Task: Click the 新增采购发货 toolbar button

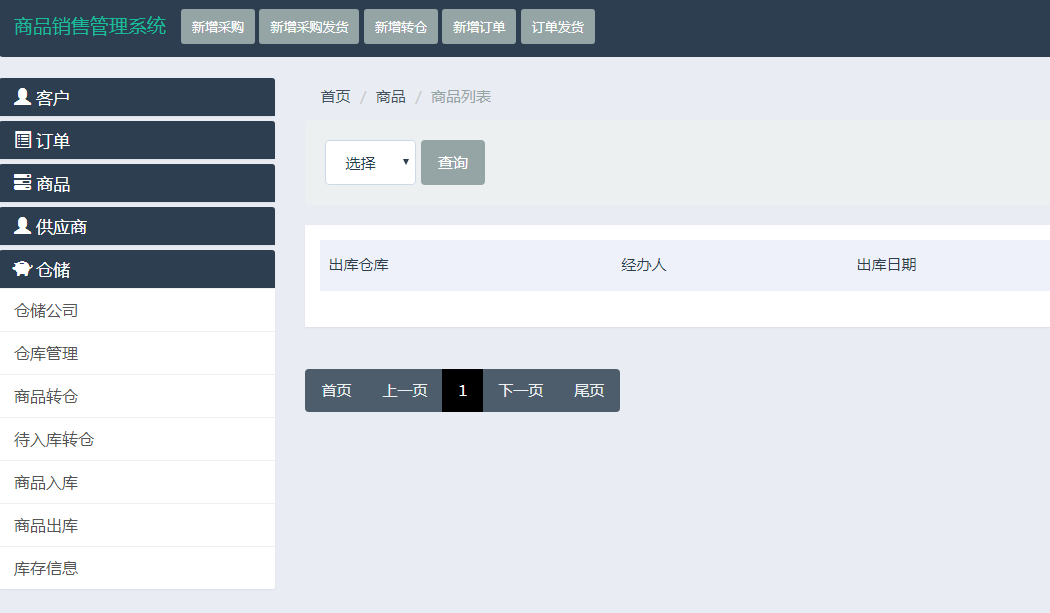Action: (x=309, y=27)
